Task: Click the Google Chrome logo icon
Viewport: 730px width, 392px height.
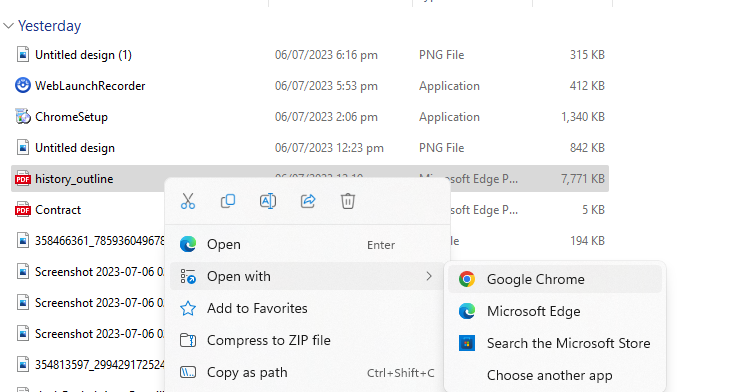Action: [x=466, y=279]
